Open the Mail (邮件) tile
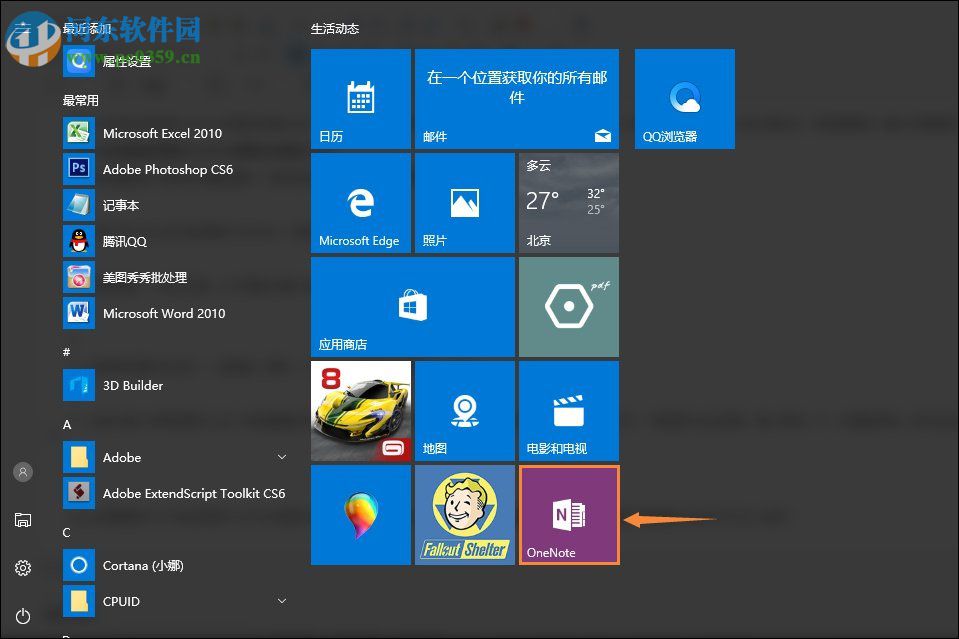Viewport: 959px width, 639px height. pos(517,99)
